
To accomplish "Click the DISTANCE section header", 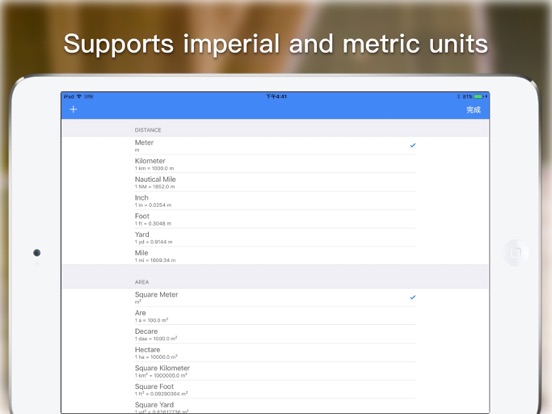I will coord(148,130).
